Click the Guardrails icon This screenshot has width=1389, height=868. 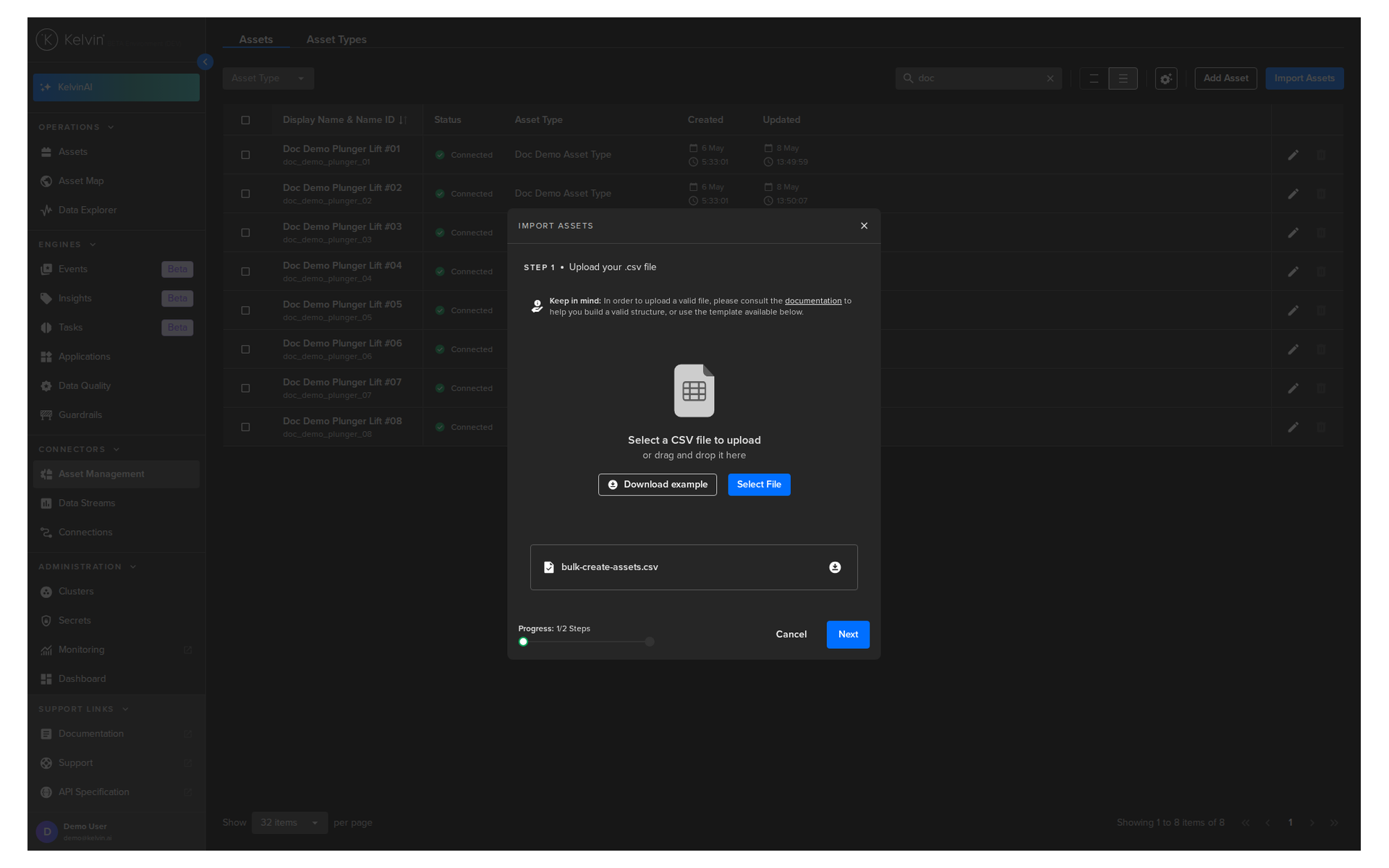[46, 415]
